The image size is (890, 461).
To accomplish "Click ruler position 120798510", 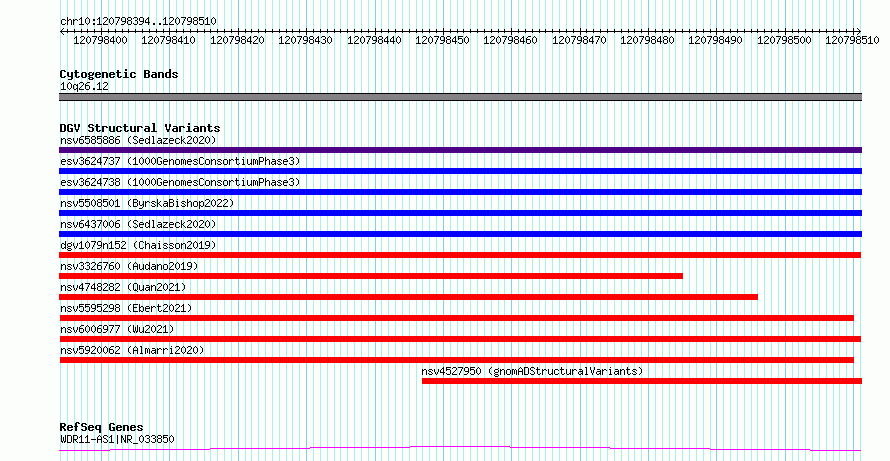I will [852, 40].
